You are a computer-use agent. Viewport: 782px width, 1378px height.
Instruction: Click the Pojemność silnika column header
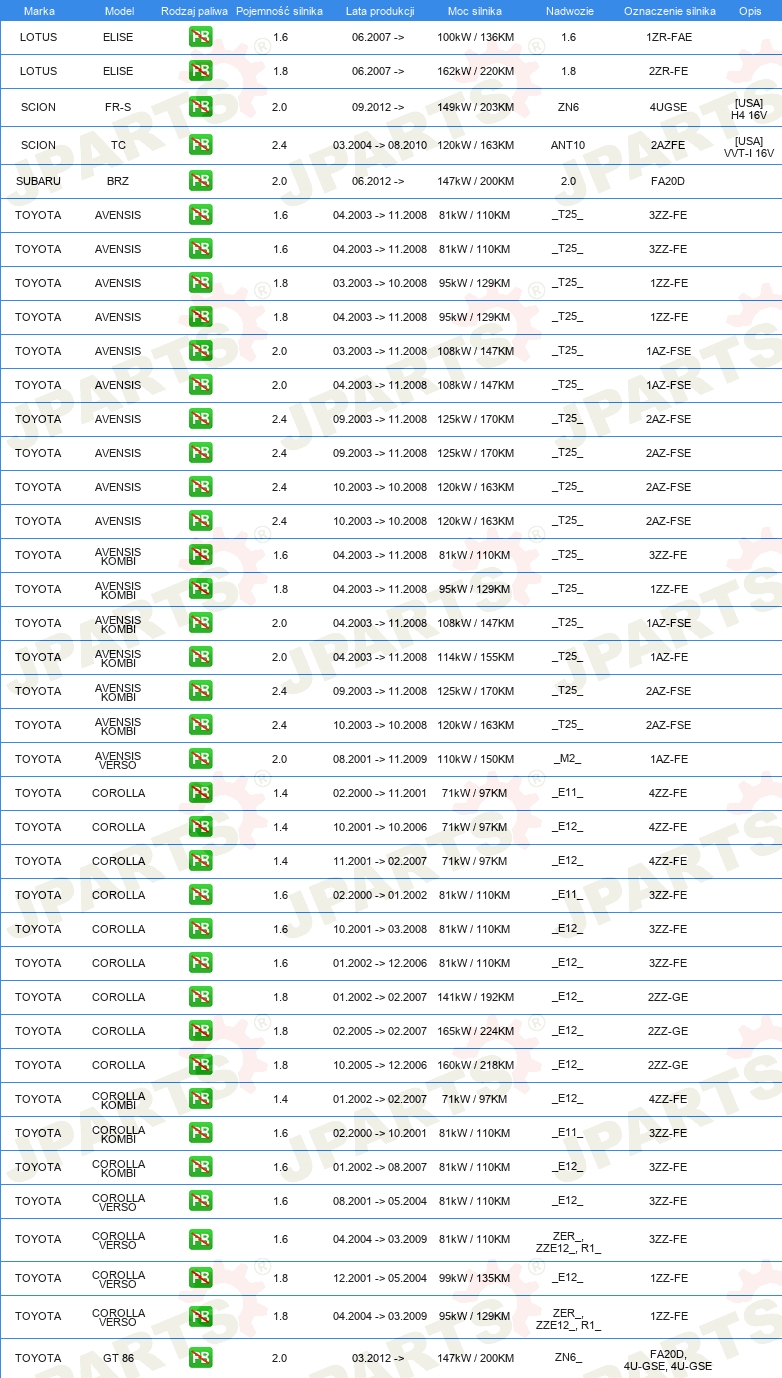tap(279, 11)
